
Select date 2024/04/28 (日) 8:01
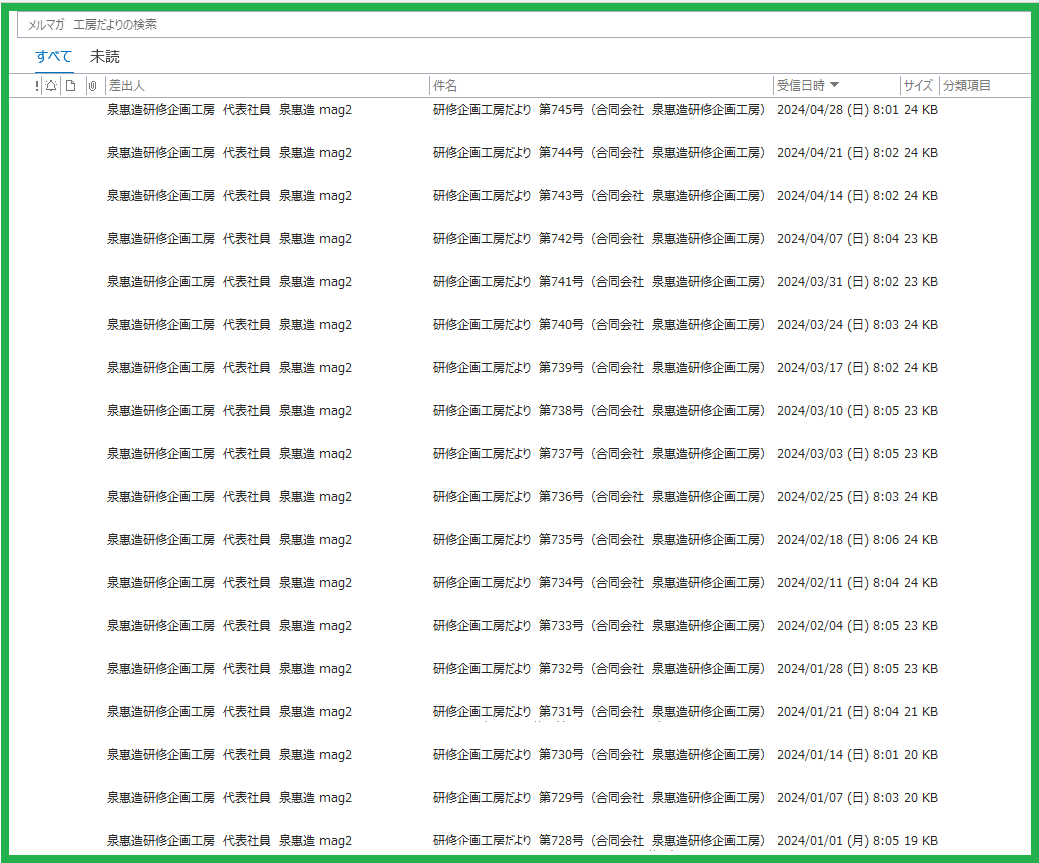[838, 109]
